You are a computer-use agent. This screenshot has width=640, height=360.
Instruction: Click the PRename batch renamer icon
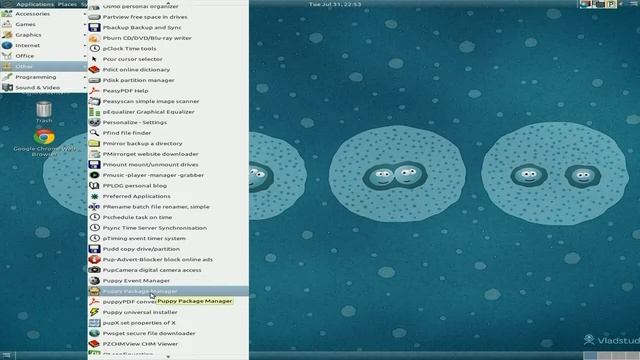tap(94, 207)
